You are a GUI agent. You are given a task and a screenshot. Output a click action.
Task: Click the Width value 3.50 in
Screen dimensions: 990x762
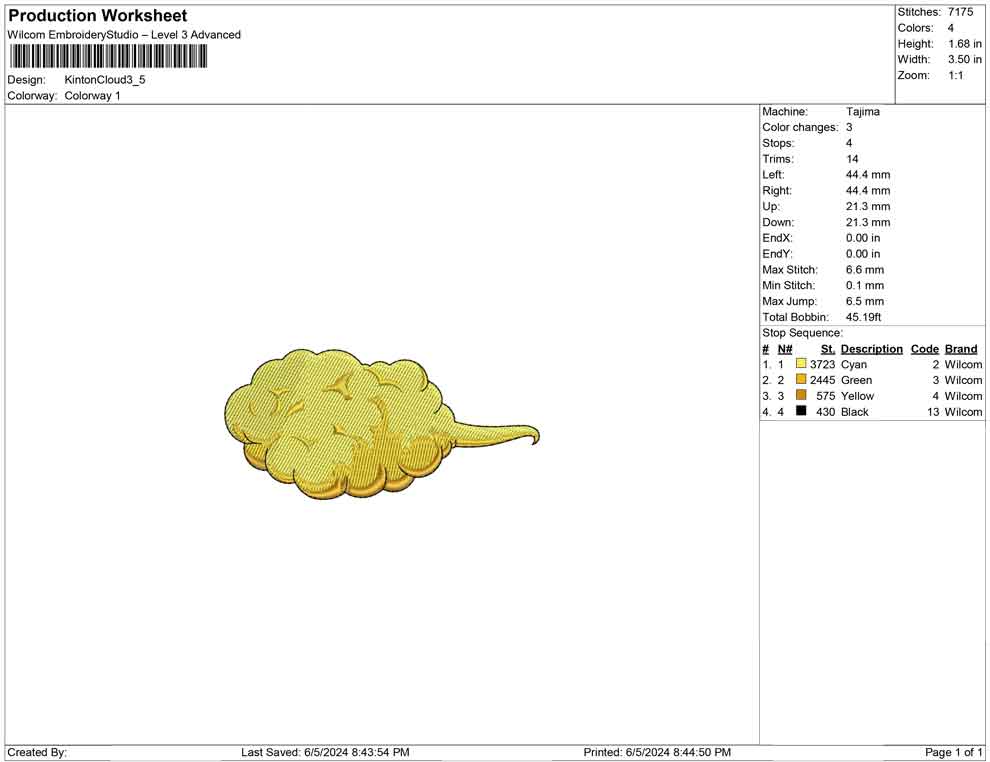[x=965, y=59]
